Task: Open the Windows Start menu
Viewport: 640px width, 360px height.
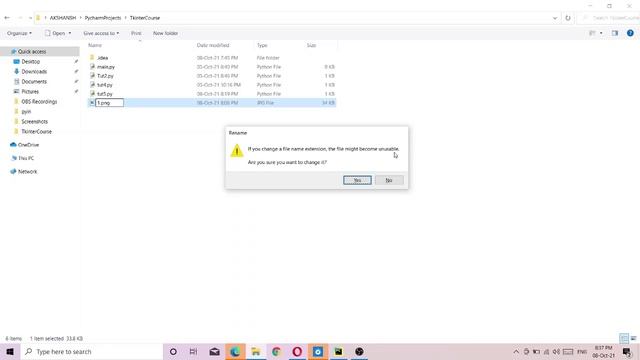Action: [10, 351]
